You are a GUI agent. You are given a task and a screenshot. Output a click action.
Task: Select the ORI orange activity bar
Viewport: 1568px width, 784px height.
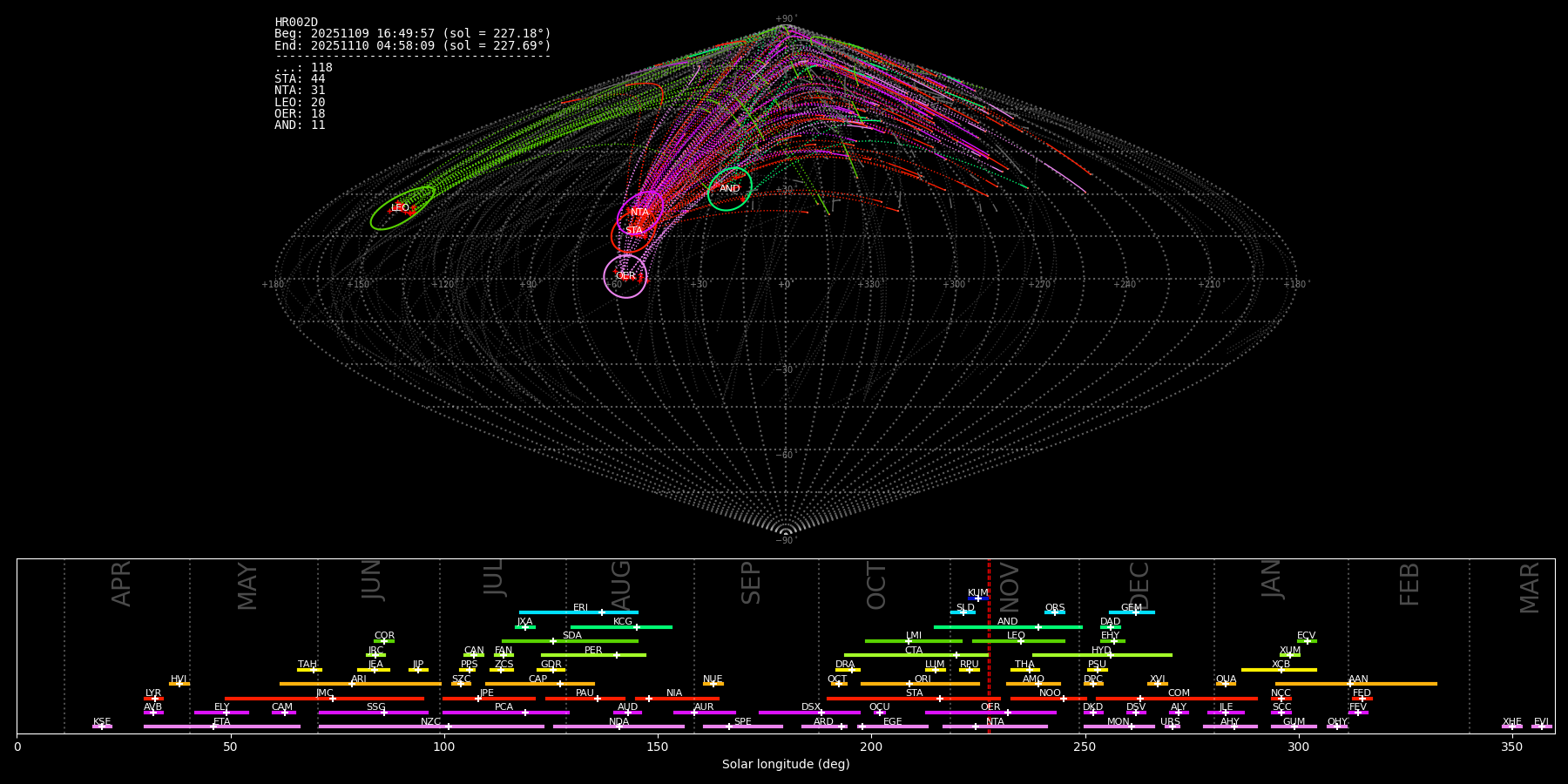pyautogui.click(x=920, y=684)
